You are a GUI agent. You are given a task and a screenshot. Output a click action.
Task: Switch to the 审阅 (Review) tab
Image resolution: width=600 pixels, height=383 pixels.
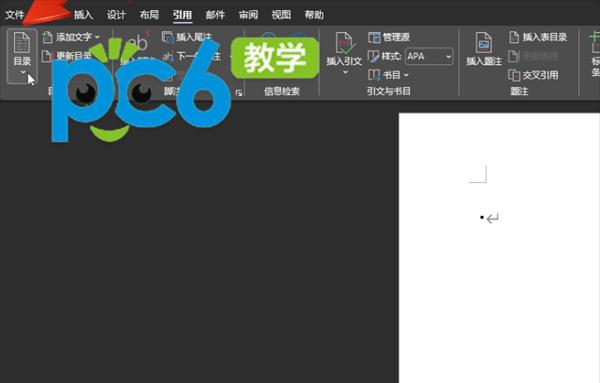[x=248, y=15]
